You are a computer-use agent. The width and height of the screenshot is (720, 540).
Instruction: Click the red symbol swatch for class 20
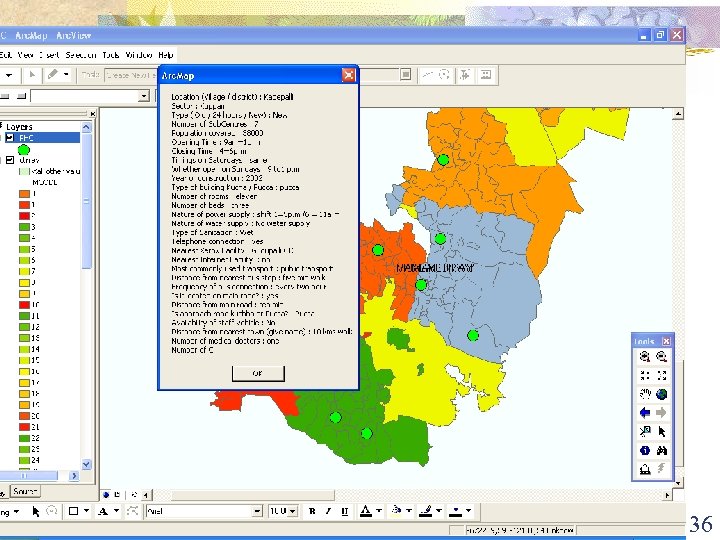22,416
